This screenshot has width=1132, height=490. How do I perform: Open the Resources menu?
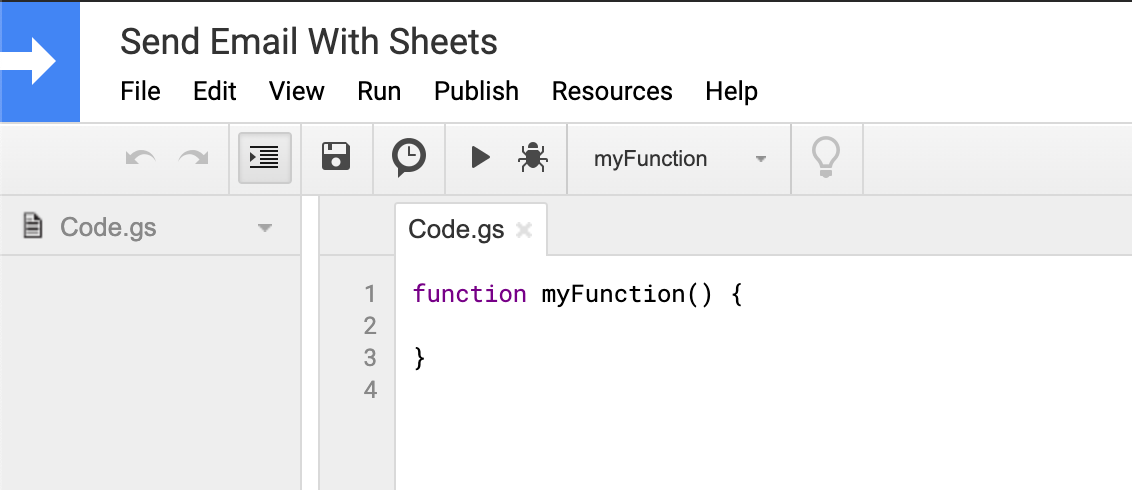pyautogui.click(x=612, y=92)
